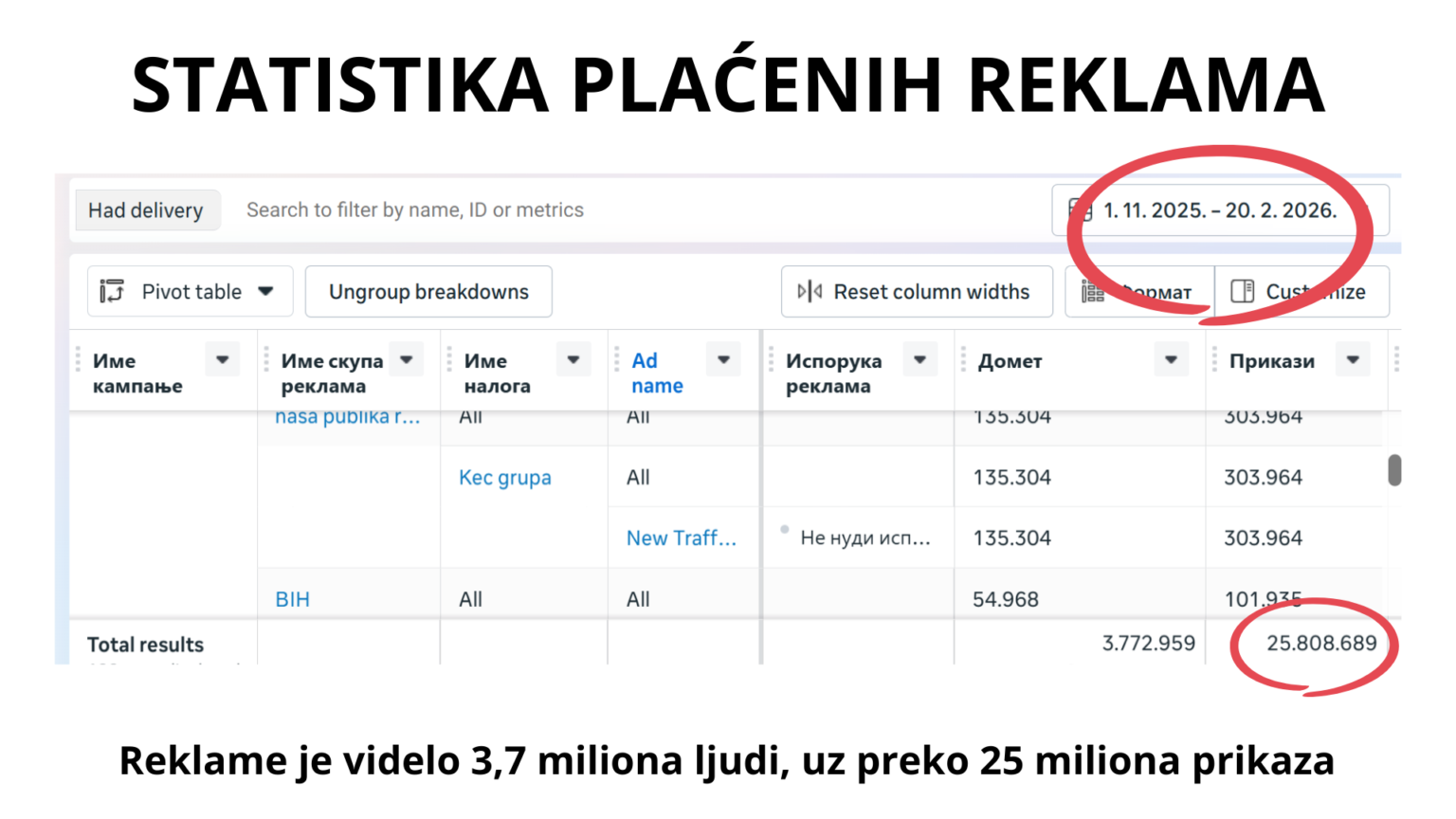
Task: Open the Kec grupa ad set link
Action: point(504,478)
